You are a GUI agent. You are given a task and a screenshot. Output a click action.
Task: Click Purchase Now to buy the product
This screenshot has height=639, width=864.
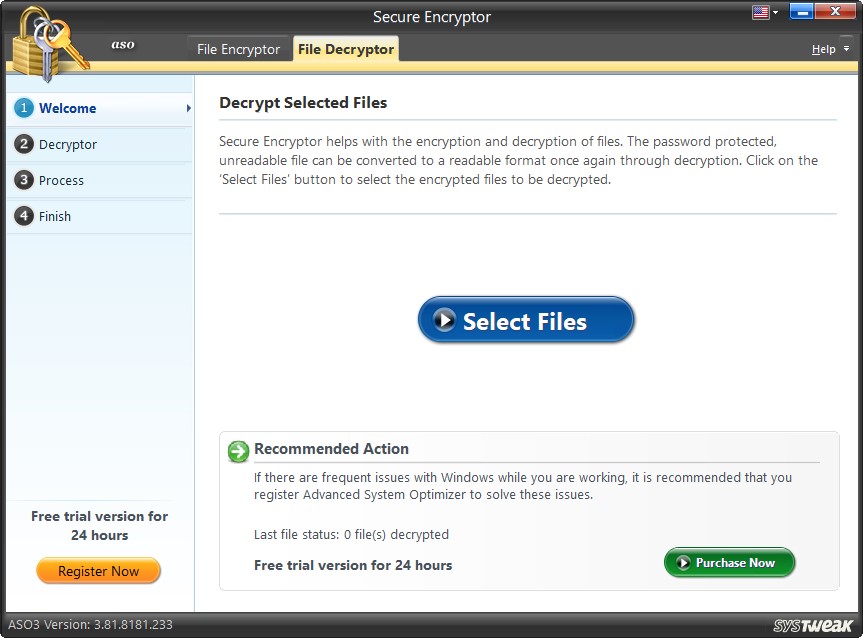(729, 563)
